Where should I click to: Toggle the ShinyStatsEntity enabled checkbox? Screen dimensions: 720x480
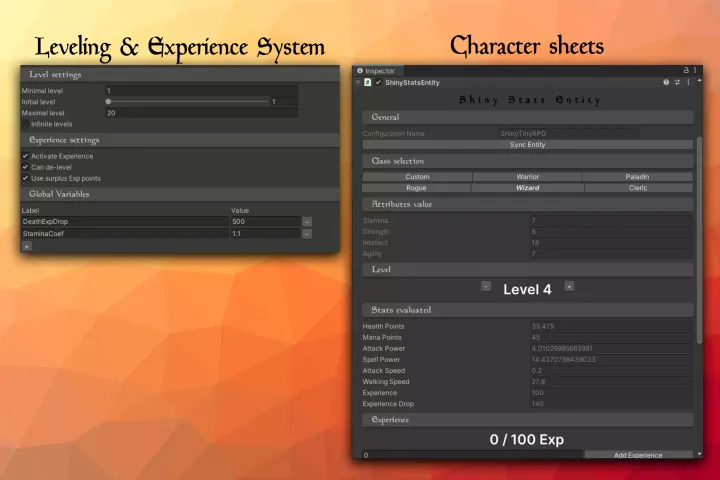378,82
